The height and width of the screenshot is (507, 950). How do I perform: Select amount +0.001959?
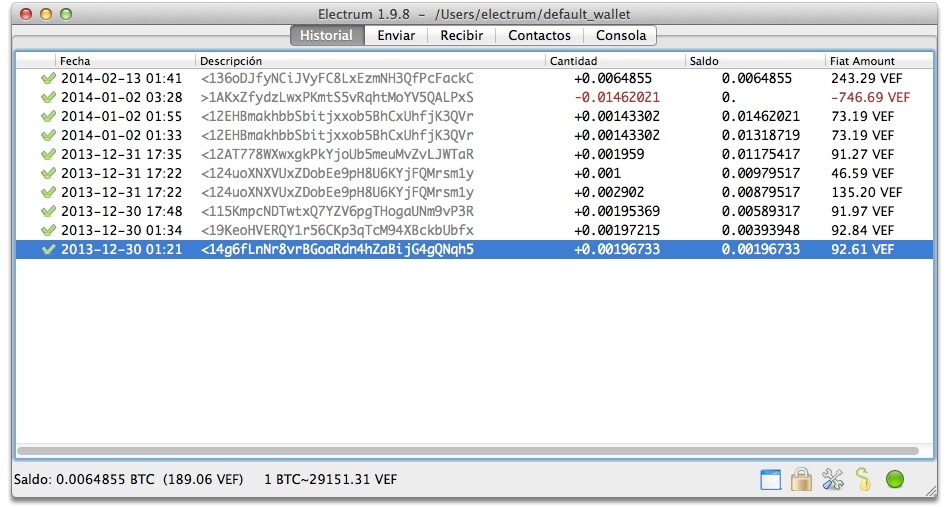coord(609,154)
